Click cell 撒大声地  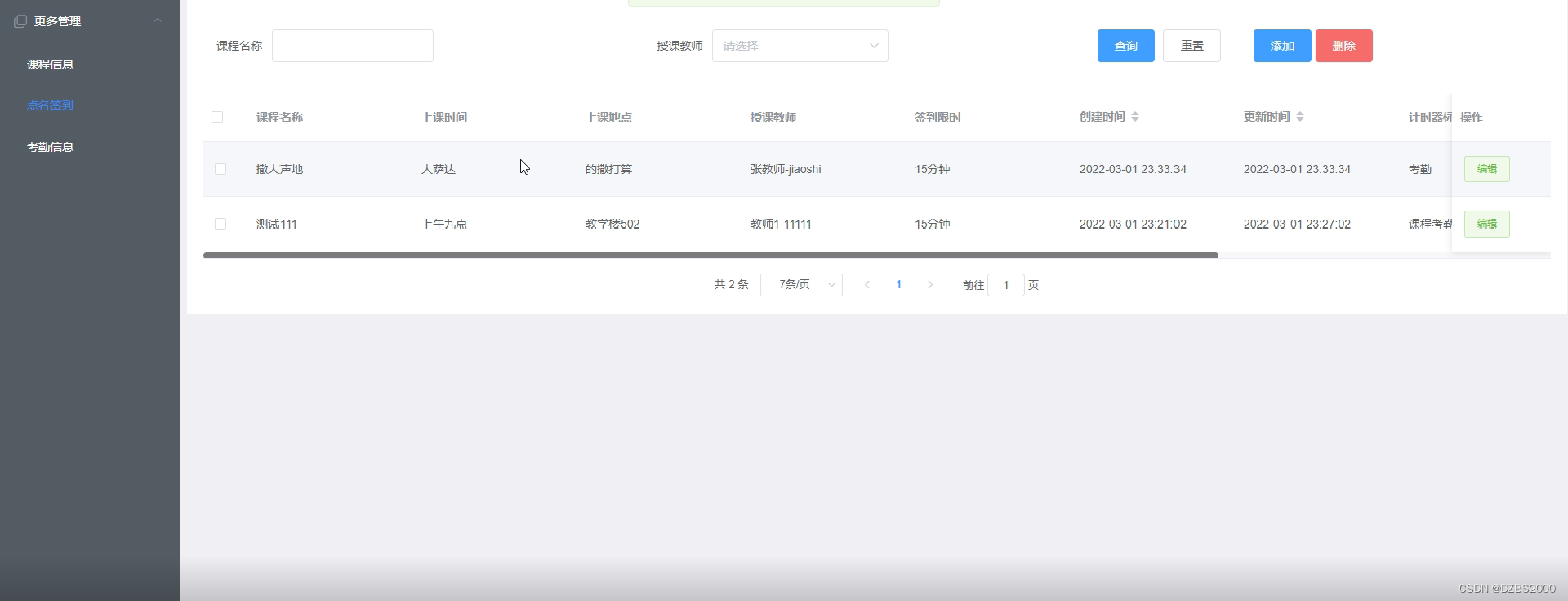279,169
